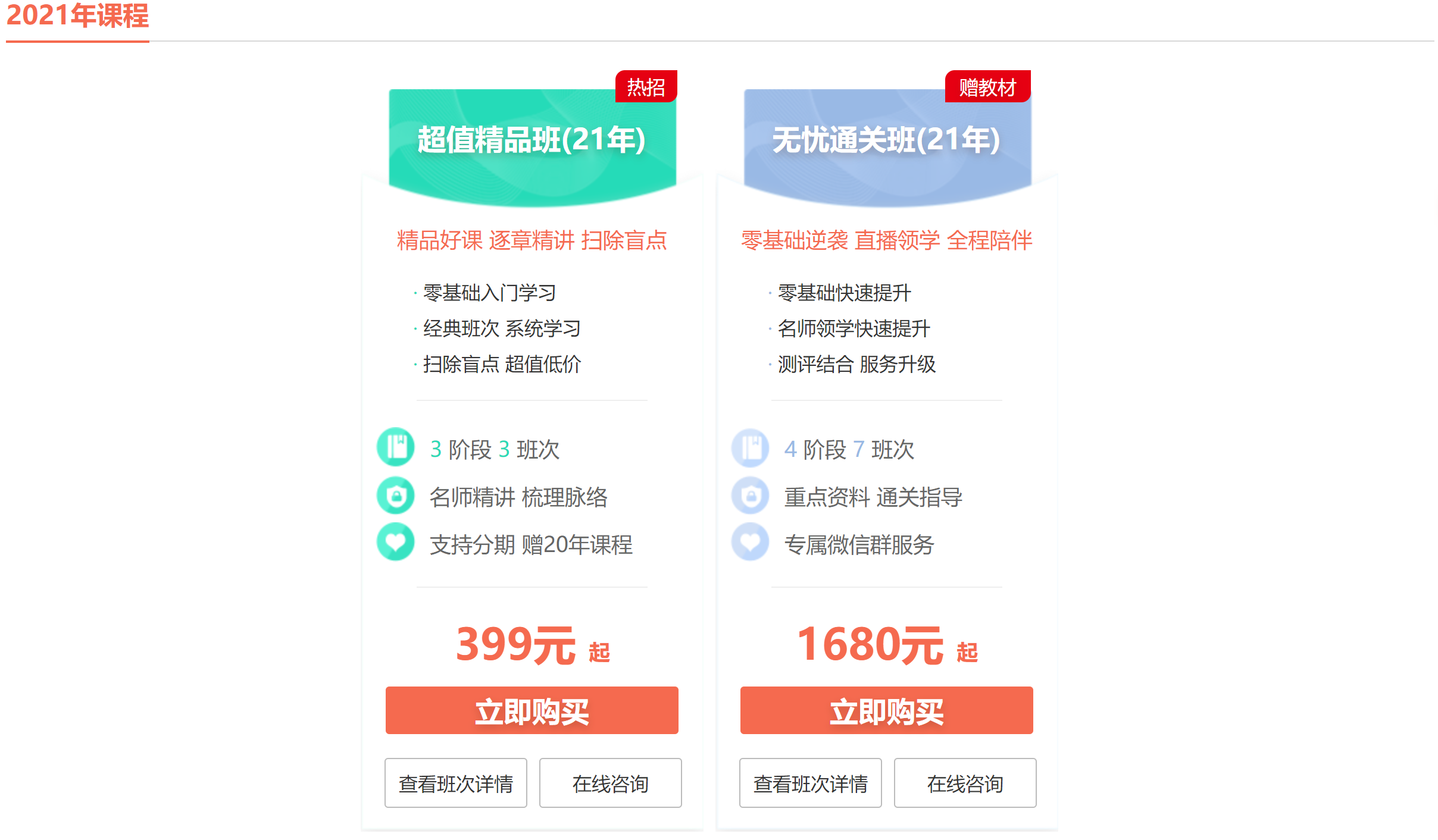Open 在线咨询 under 无忧通关班

click(x=965, y=783)
